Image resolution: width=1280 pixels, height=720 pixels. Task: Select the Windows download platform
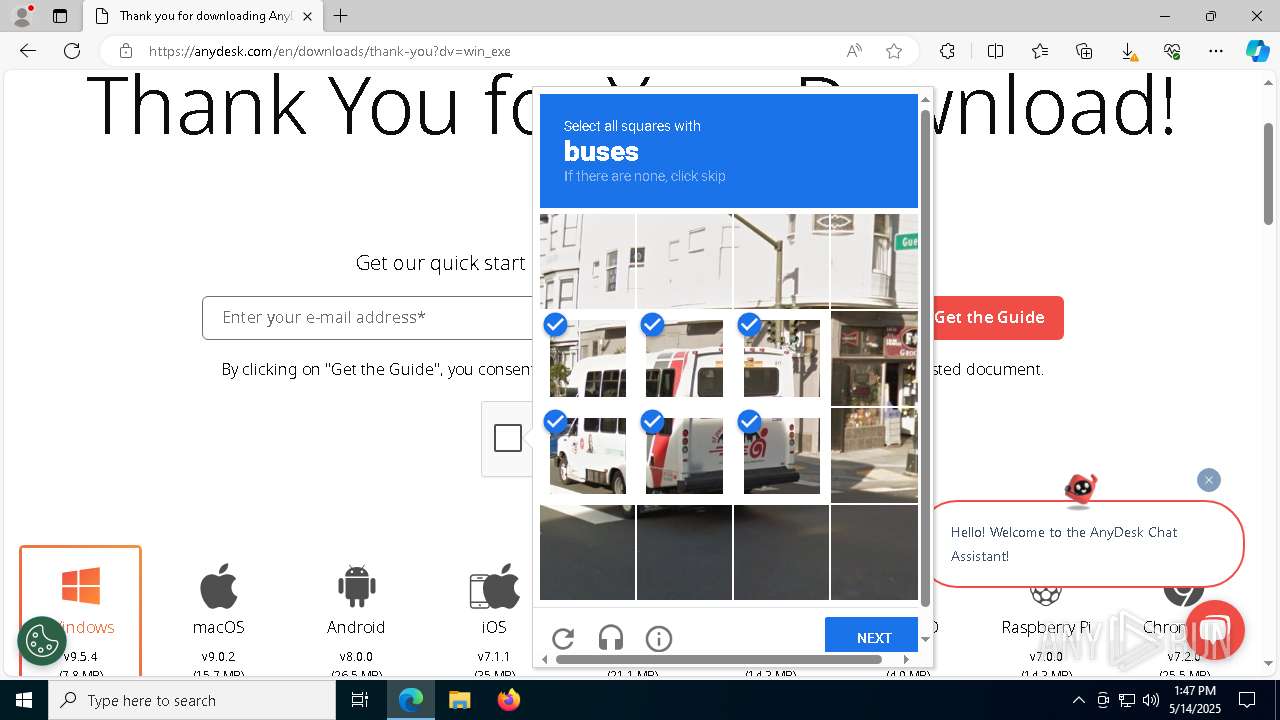point(80,610)
